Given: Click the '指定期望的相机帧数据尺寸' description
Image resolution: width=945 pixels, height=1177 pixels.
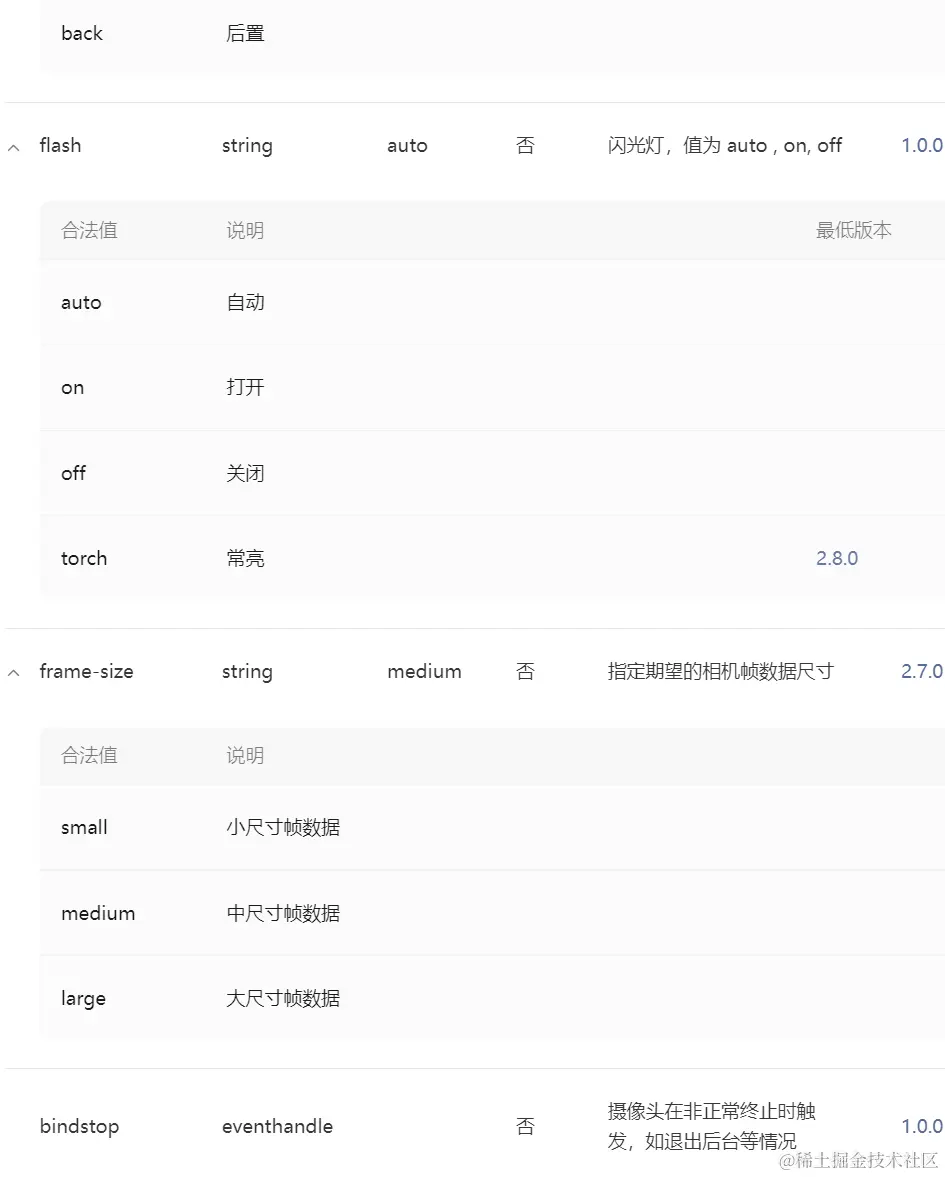Looking at the screenshot, I should [x=721, y=671].
